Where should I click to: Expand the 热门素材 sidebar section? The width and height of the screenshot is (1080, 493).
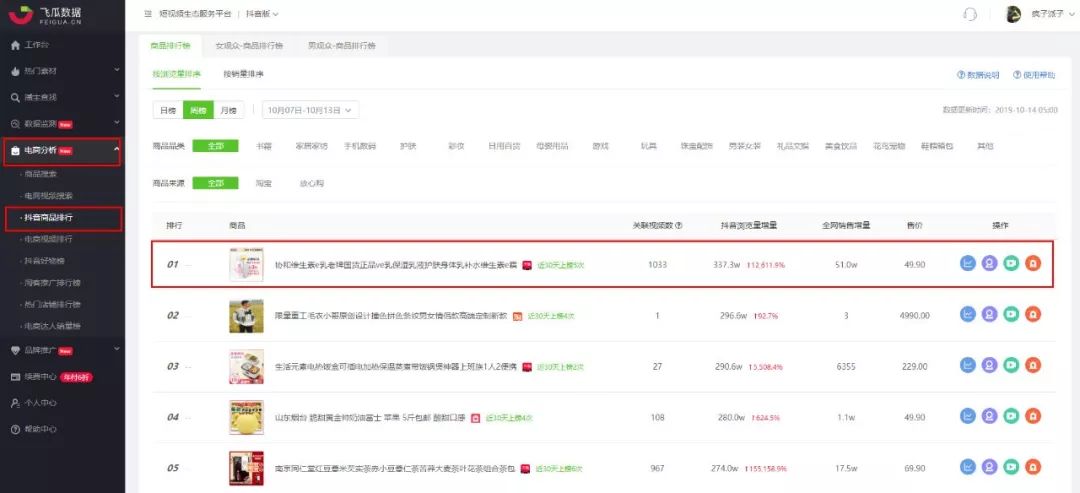[62, 71]
